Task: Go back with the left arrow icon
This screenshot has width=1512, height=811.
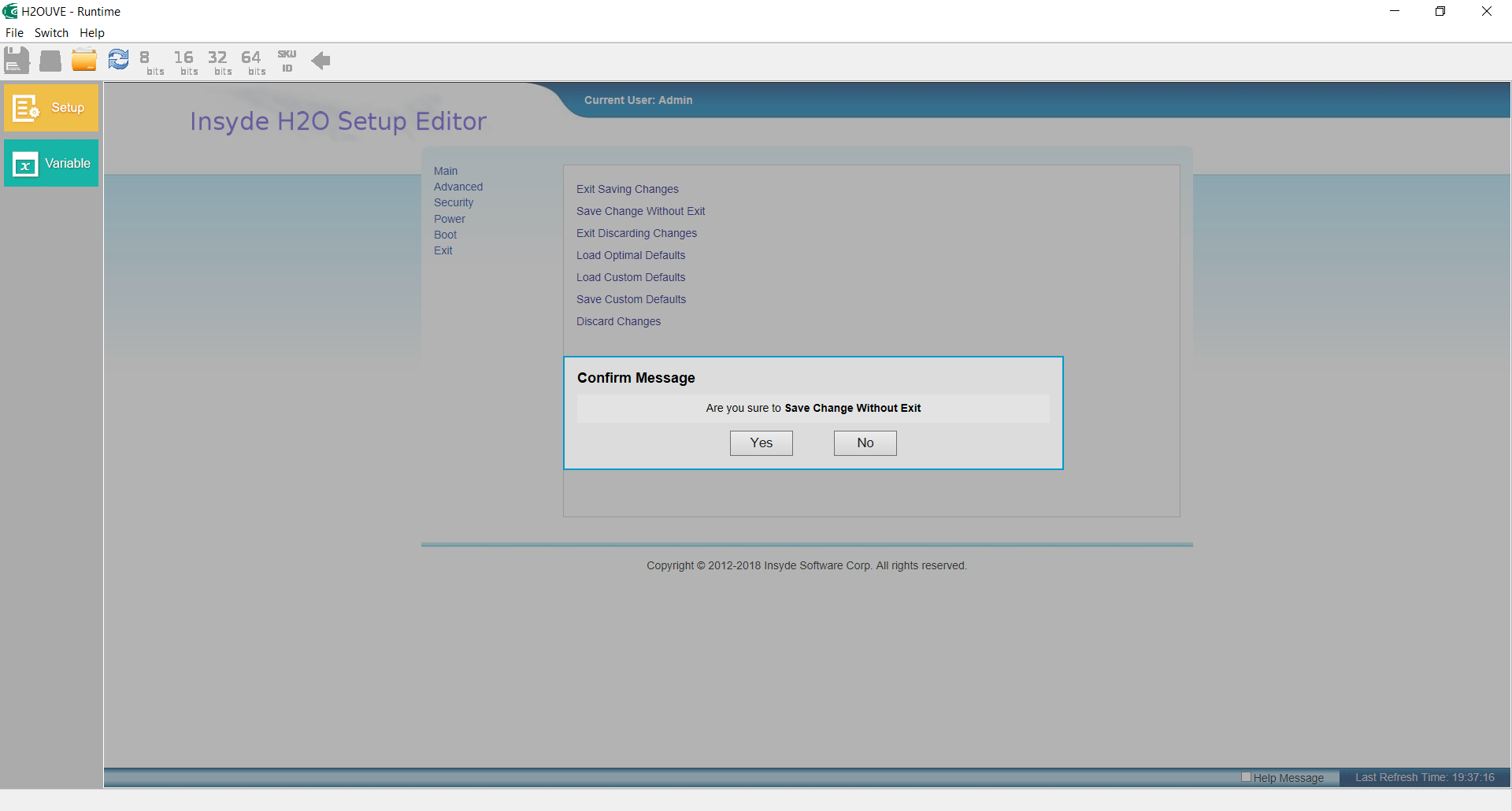Action: pyautogui.click(x=321, y=61)
